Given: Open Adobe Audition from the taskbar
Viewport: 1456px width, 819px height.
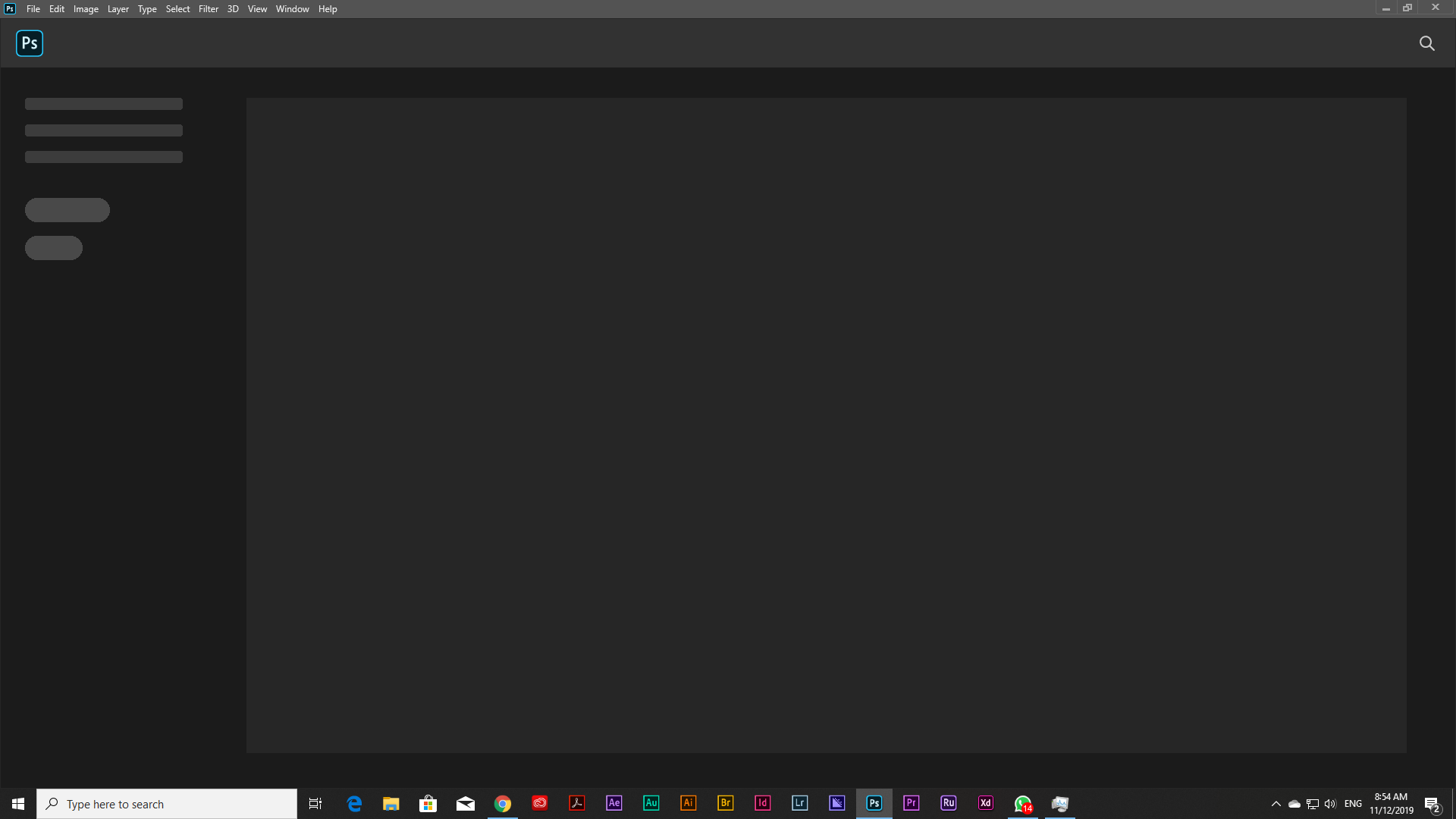Looking at the screenshot, I should pyautogui.click(x=651, y=803).
